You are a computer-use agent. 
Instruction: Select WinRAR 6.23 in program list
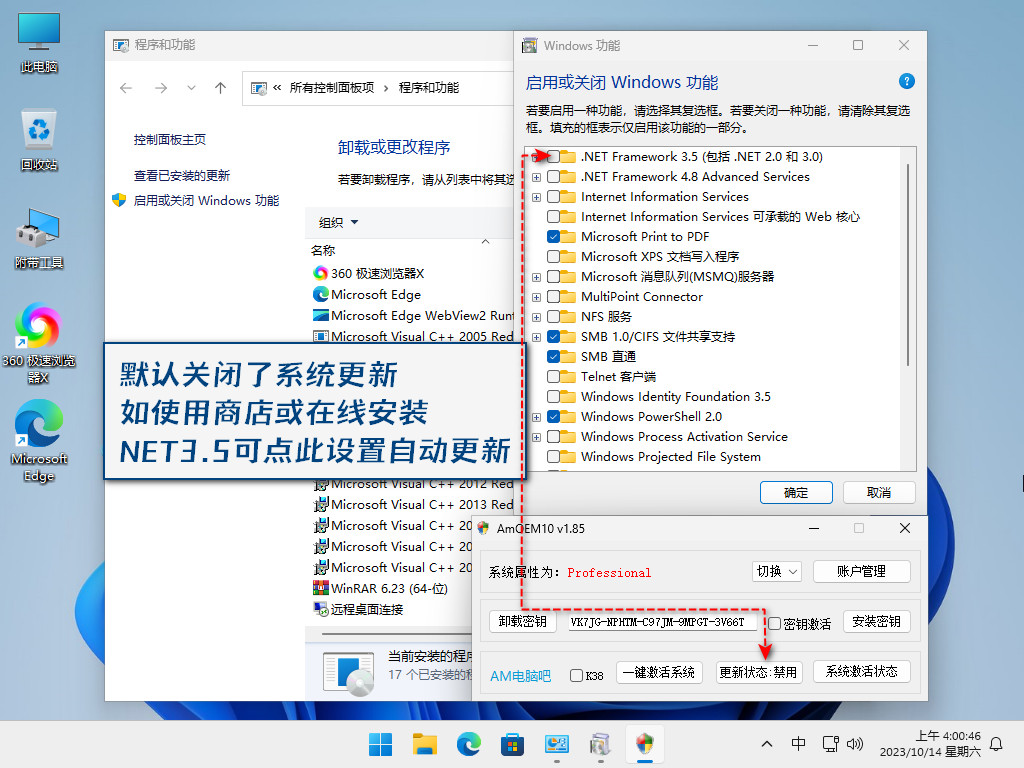[x=381, y=588]
